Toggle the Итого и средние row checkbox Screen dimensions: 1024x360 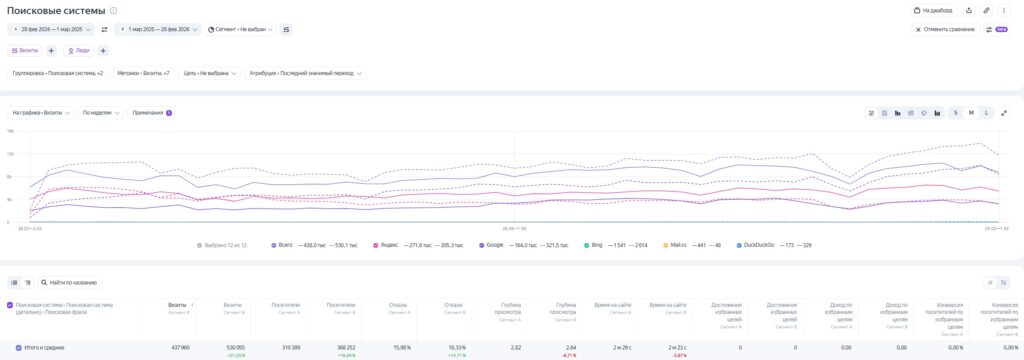(18, 348)
